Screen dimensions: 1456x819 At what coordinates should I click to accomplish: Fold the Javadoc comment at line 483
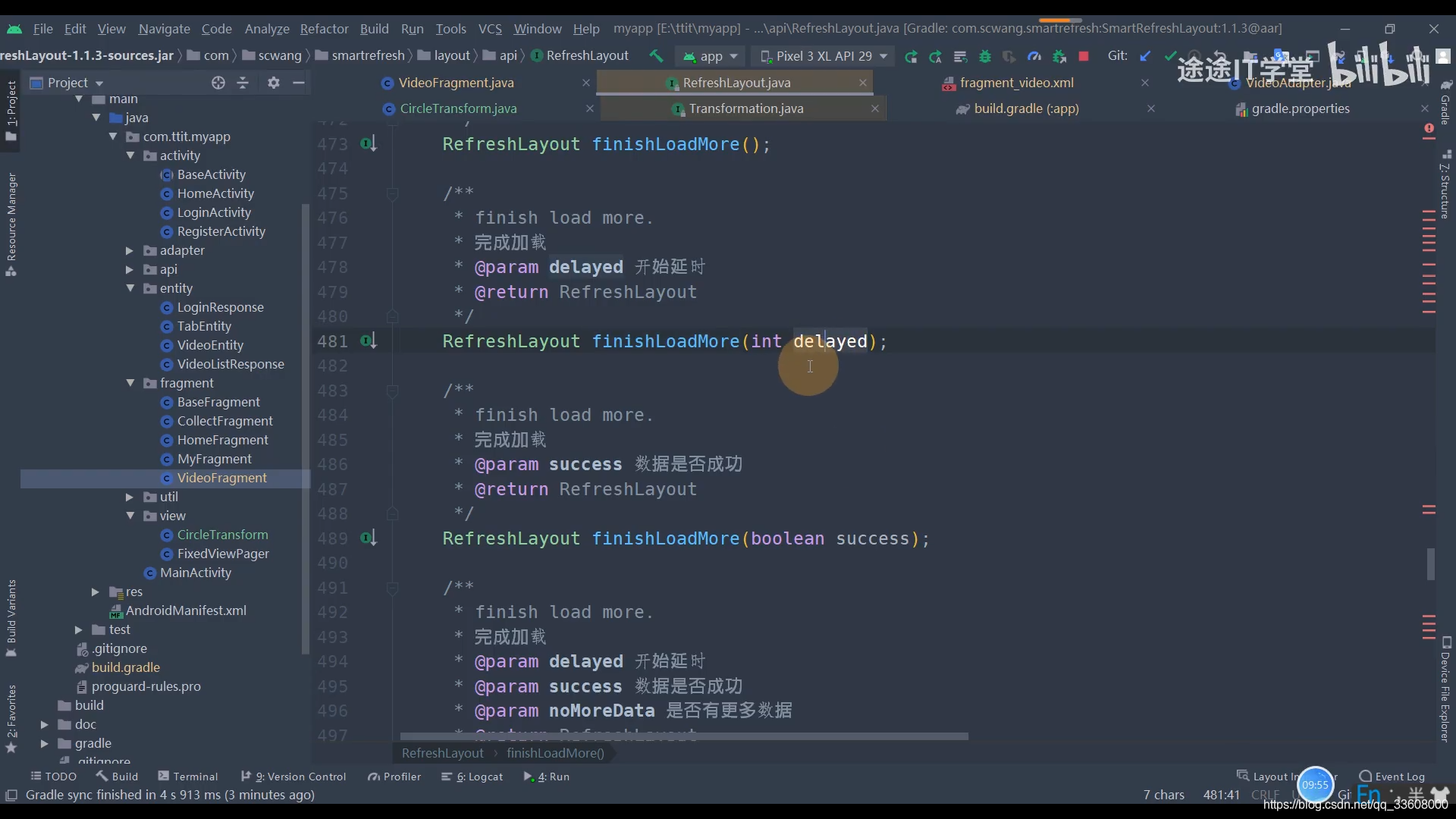click(x=392, y=391)
